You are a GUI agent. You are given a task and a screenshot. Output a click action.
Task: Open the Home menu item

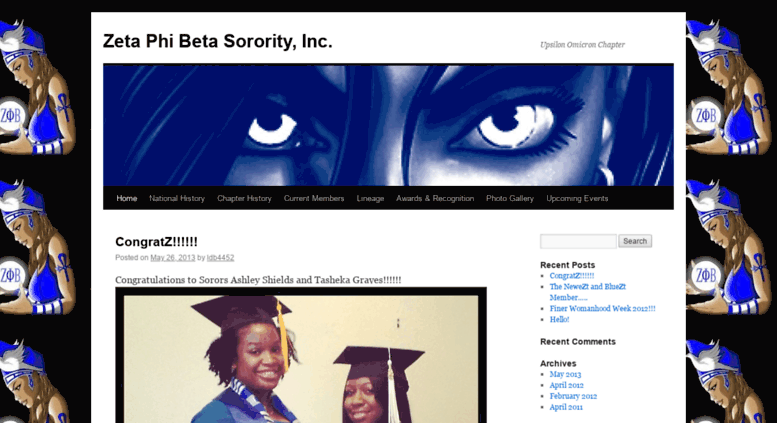126,198
